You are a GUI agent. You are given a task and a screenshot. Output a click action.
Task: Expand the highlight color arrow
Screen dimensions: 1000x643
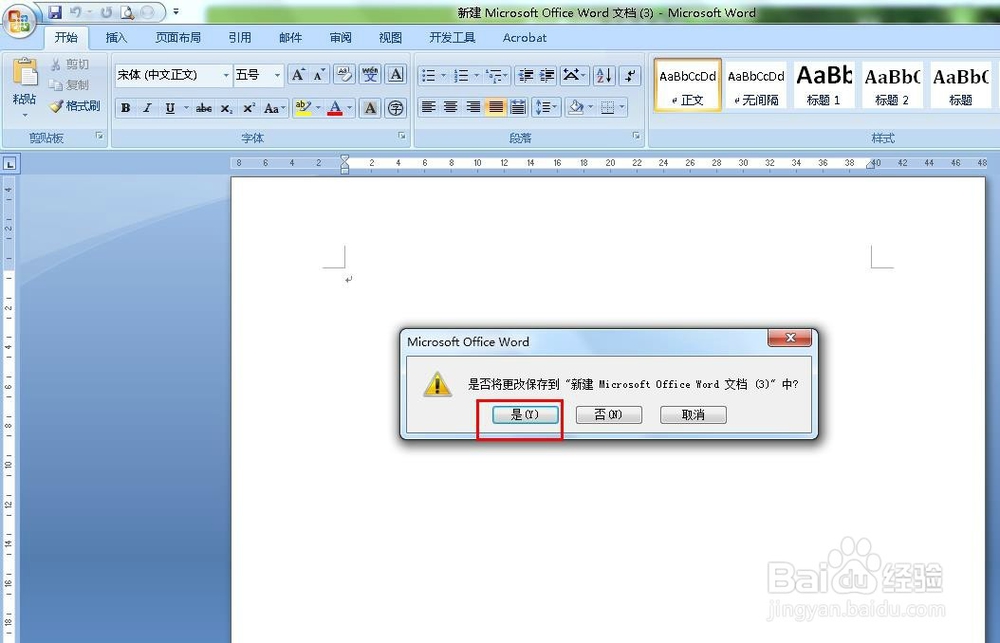318,108
